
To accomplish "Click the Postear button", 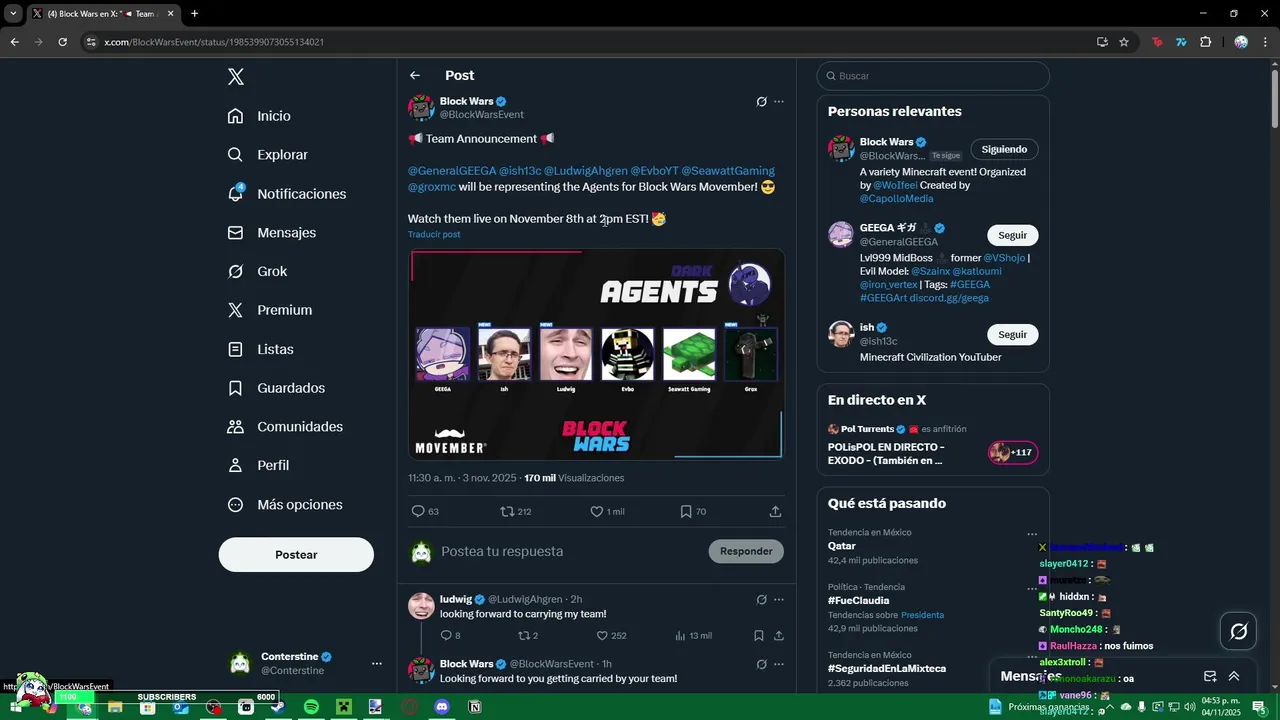I will (296, 554).
